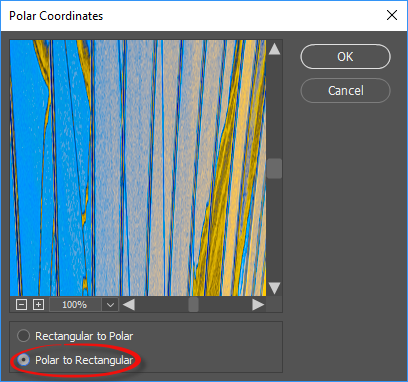Click the "Rectangular to Polar" text label
408x382 pixels.
[84, 336]
